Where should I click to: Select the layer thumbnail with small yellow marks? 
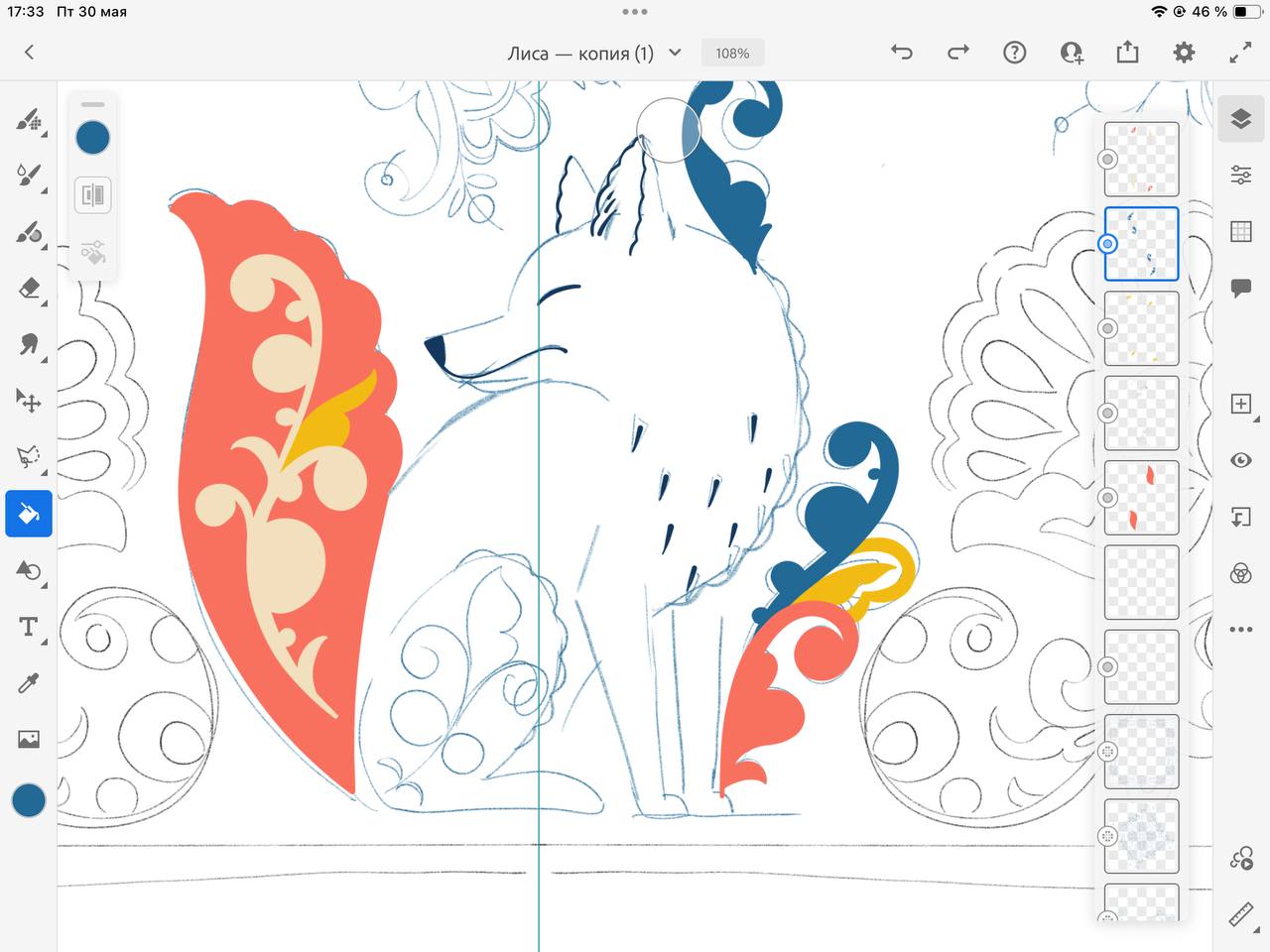[x=1142, y=328]
